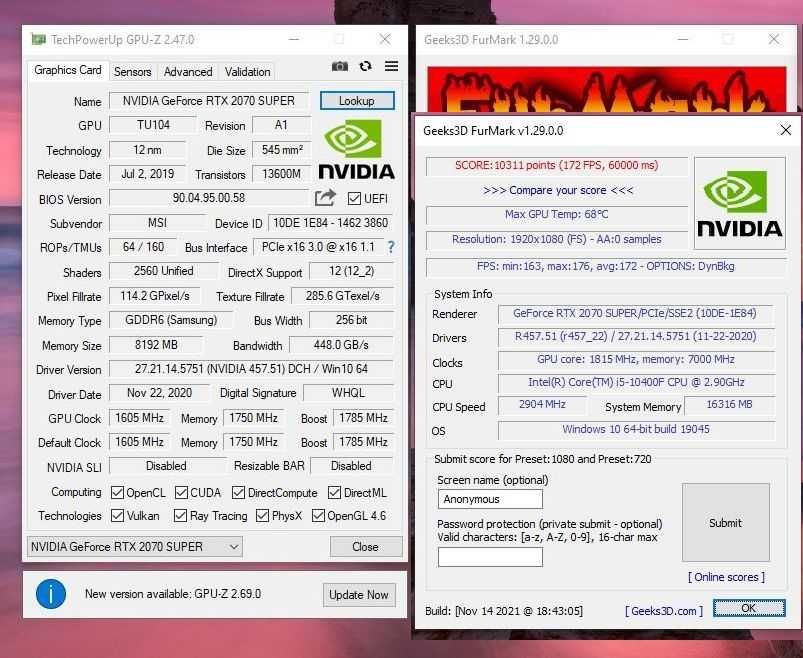Click the Bus Interface question mark icon
Screen dimensions: 803x658
click(x=391, y=247)
